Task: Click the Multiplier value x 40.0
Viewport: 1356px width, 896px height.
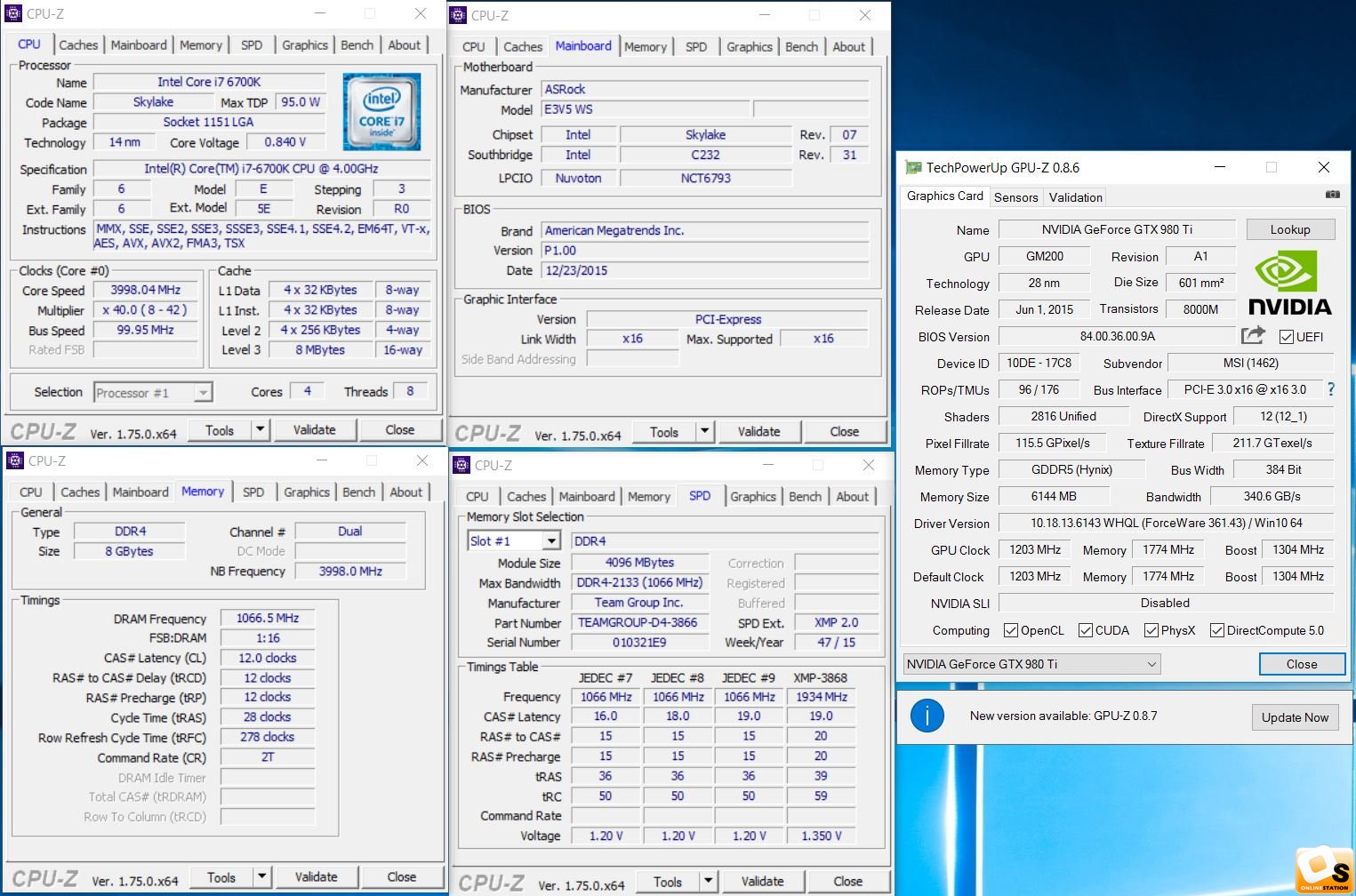Action: click(x=146, y=310)
